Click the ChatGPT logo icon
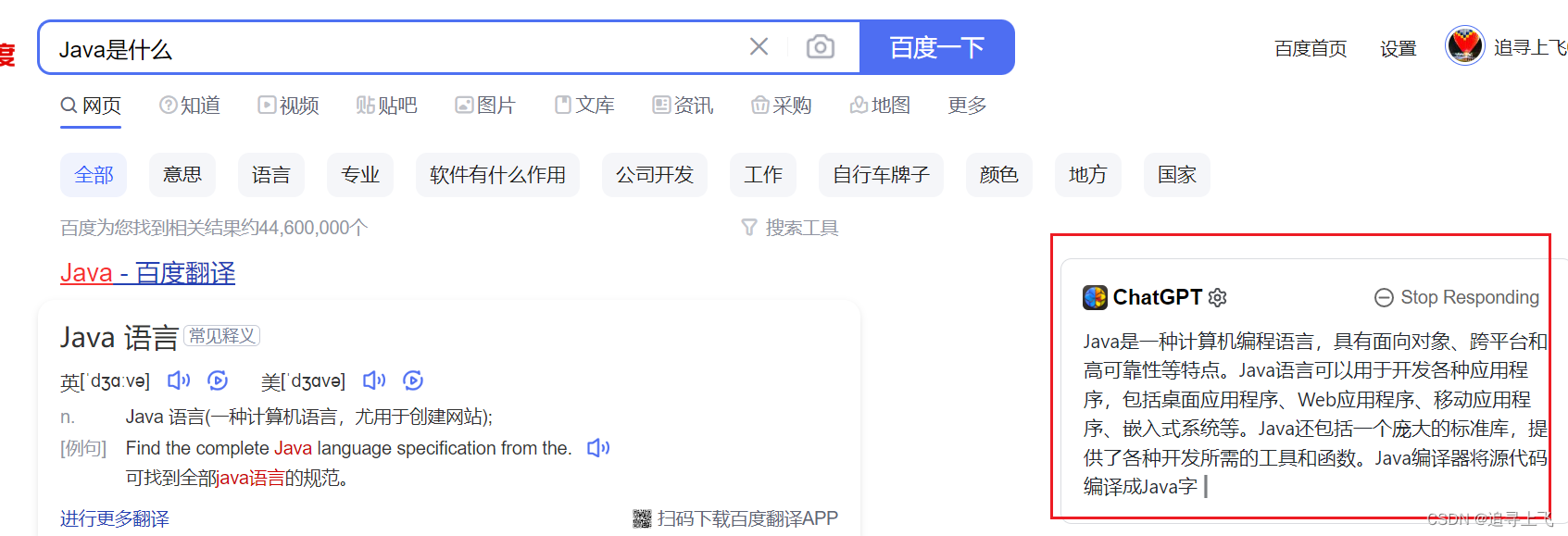This screenshot has height=536, width=1568. tap(1095, 297)
